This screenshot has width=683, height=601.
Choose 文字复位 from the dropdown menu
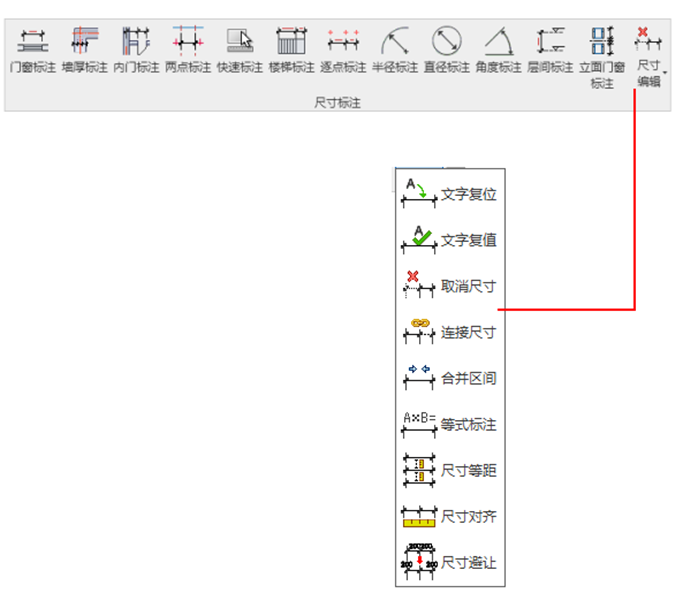[449, 194]
